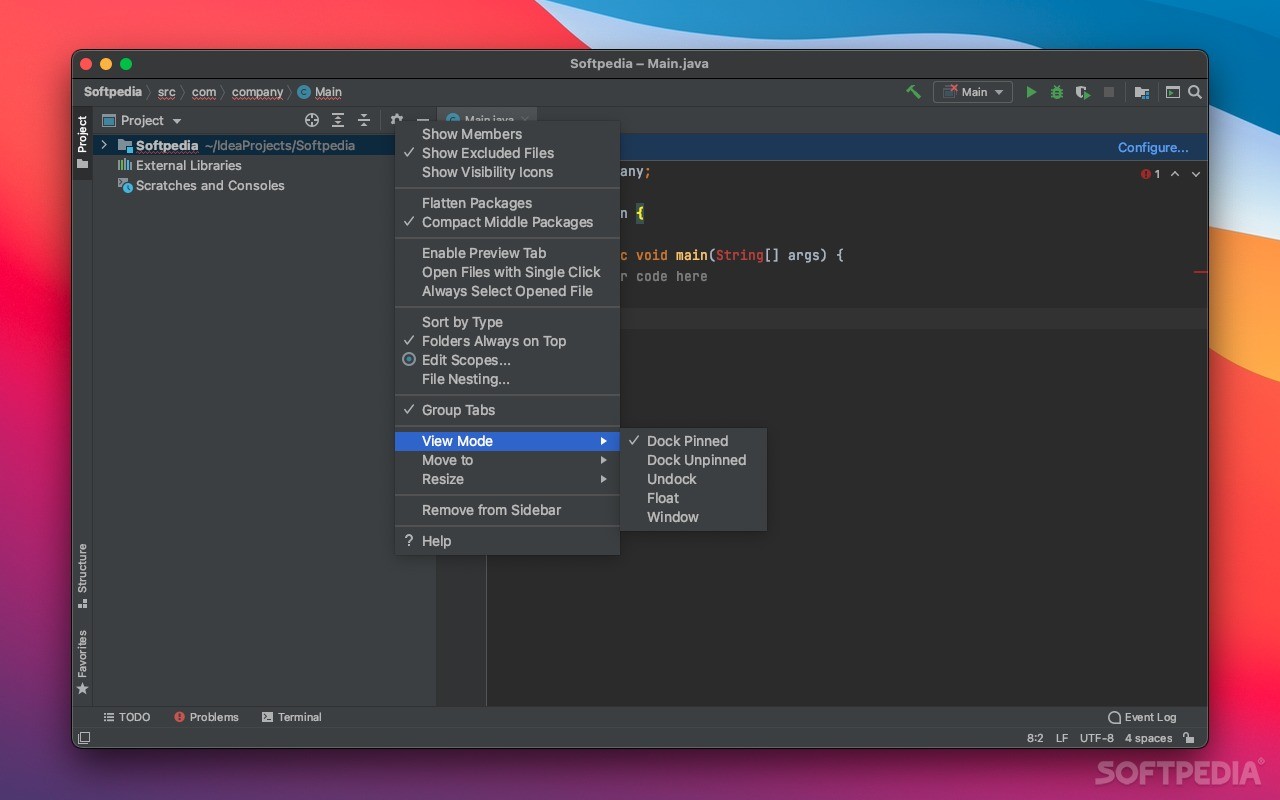1280x800 pixels.
Task: Click the src breadcrumb in navigation bar
Action: (x=167, y=92)
